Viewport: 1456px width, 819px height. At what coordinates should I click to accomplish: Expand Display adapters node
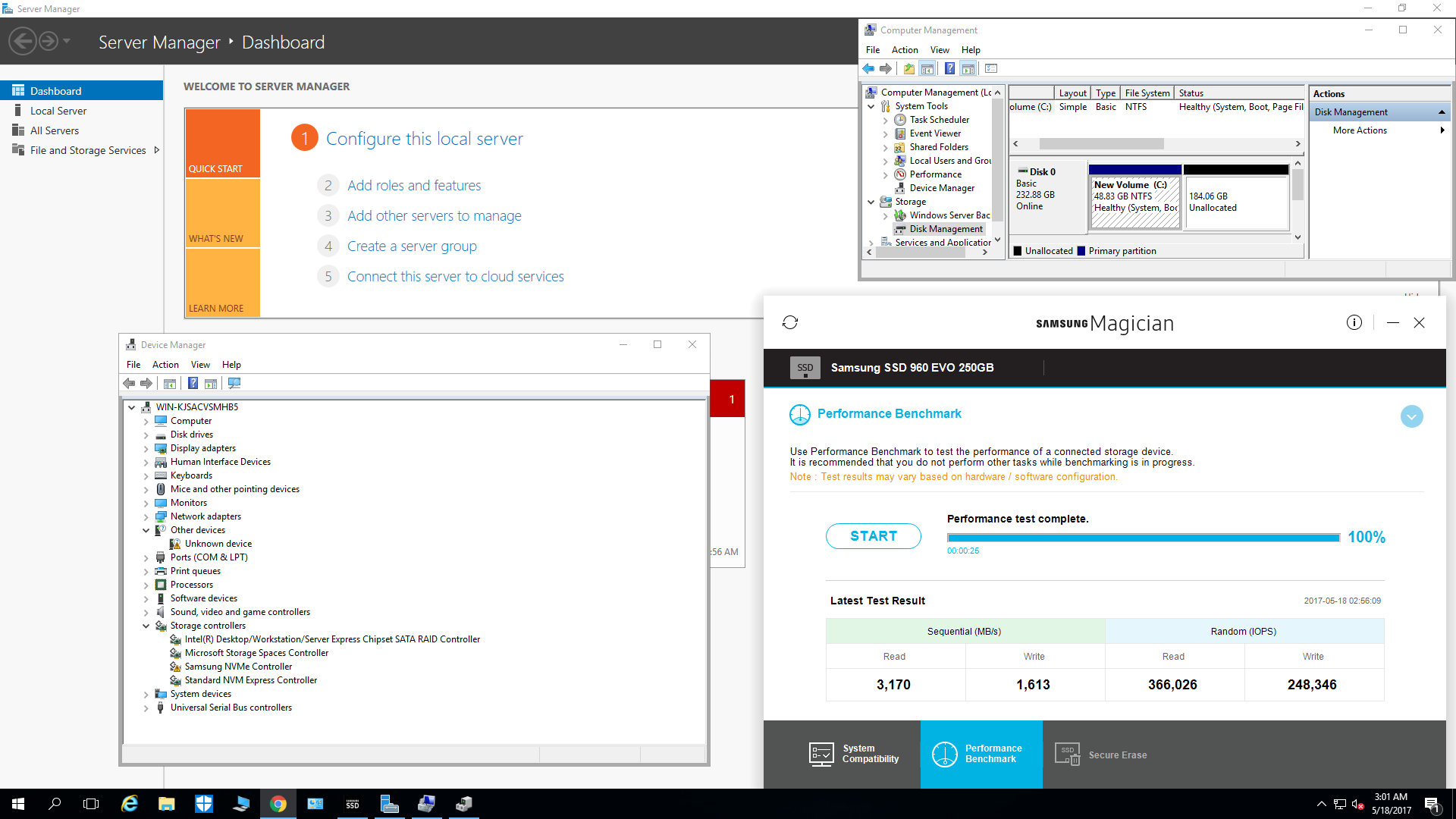146,449
